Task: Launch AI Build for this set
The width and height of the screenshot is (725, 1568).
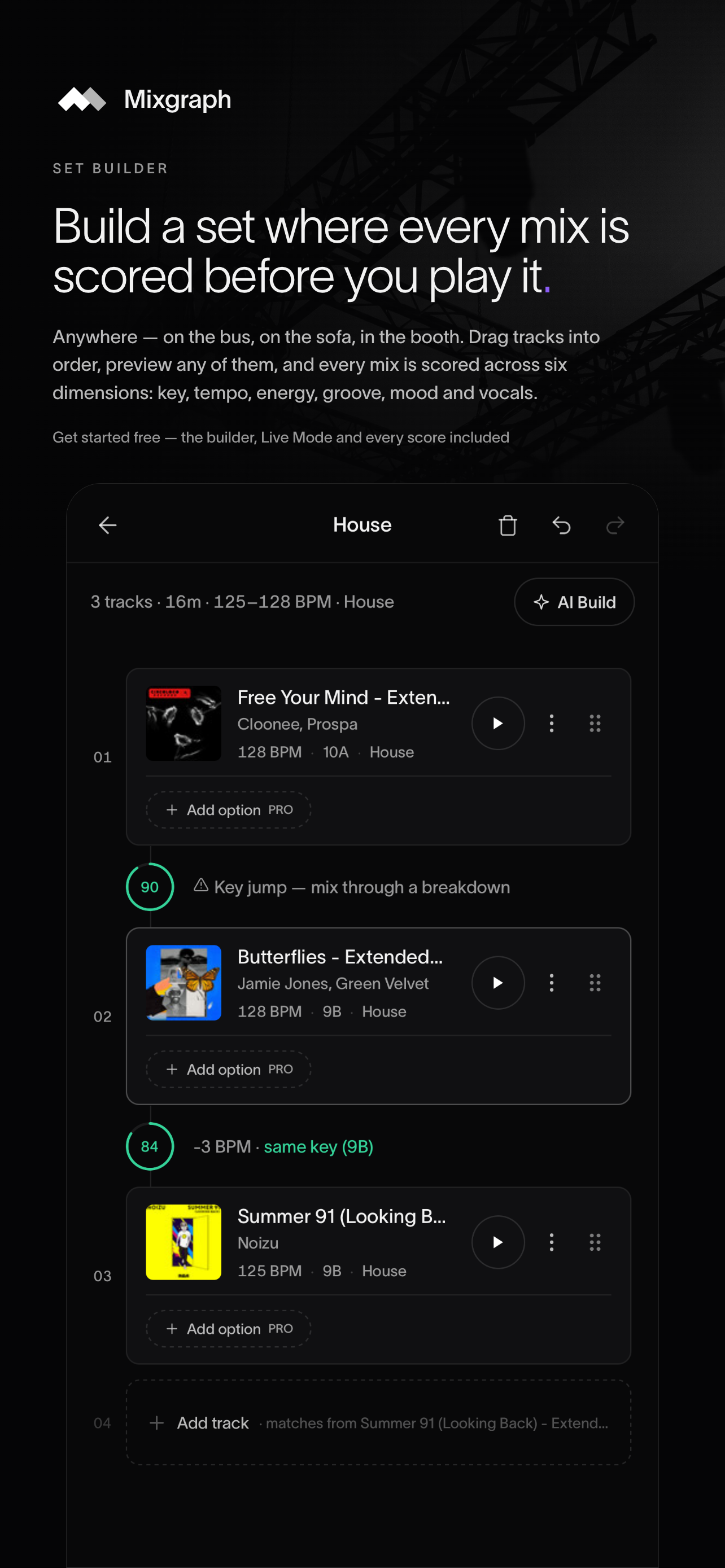Action: click(574, 602)
